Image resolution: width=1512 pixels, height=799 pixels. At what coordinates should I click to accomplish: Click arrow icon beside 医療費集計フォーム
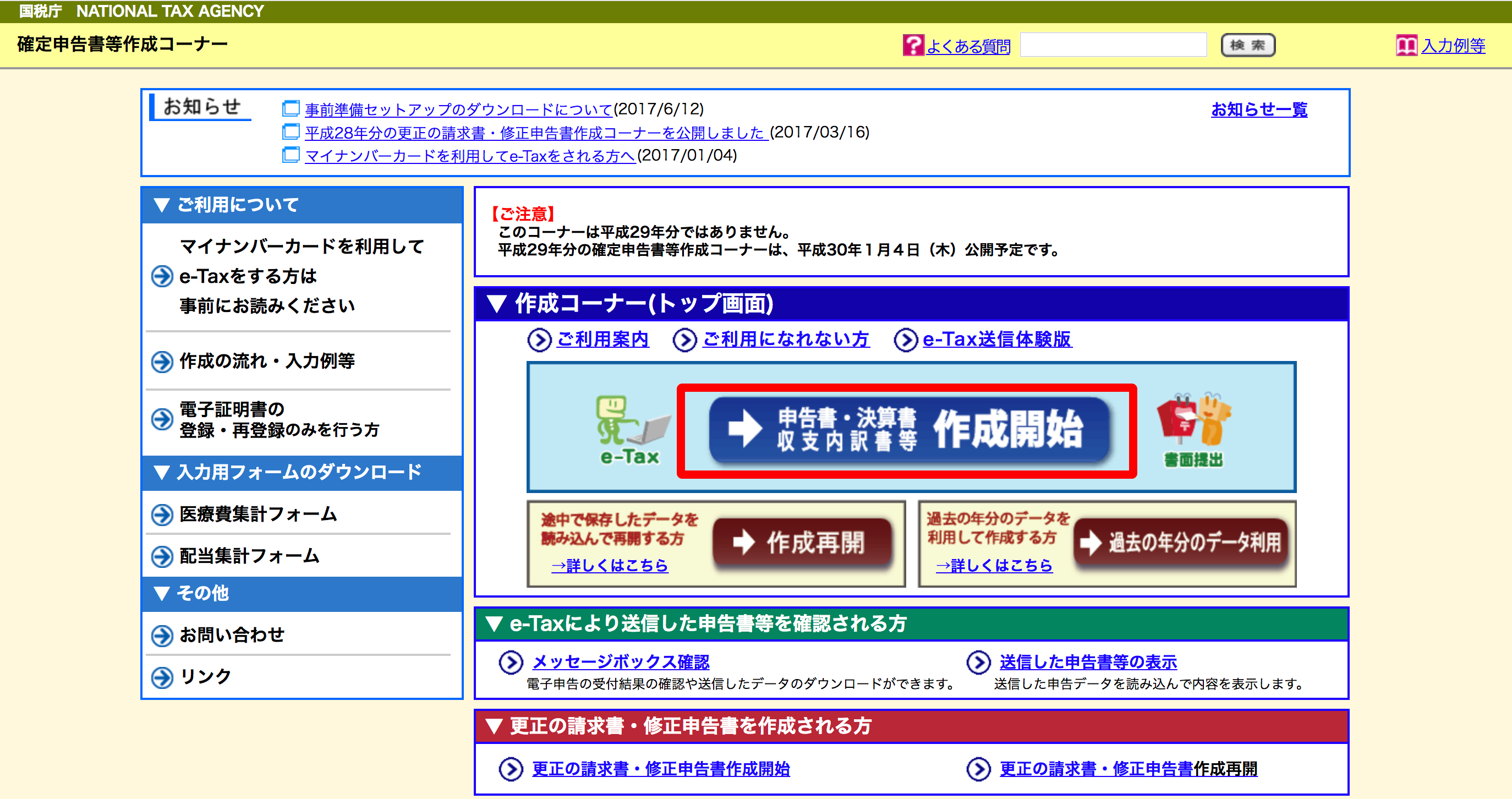click(162, 515)
